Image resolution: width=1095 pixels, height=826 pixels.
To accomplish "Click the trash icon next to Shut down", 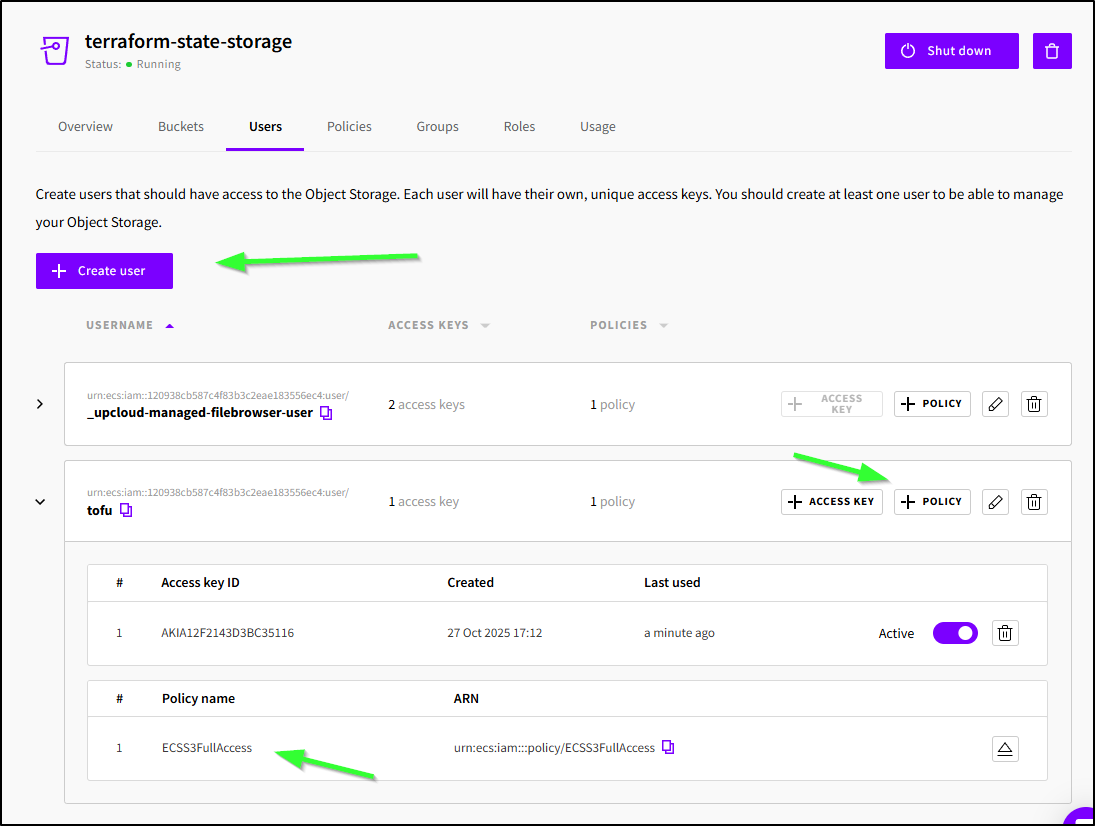I will pyautogui.click(x=1052, y=51).
